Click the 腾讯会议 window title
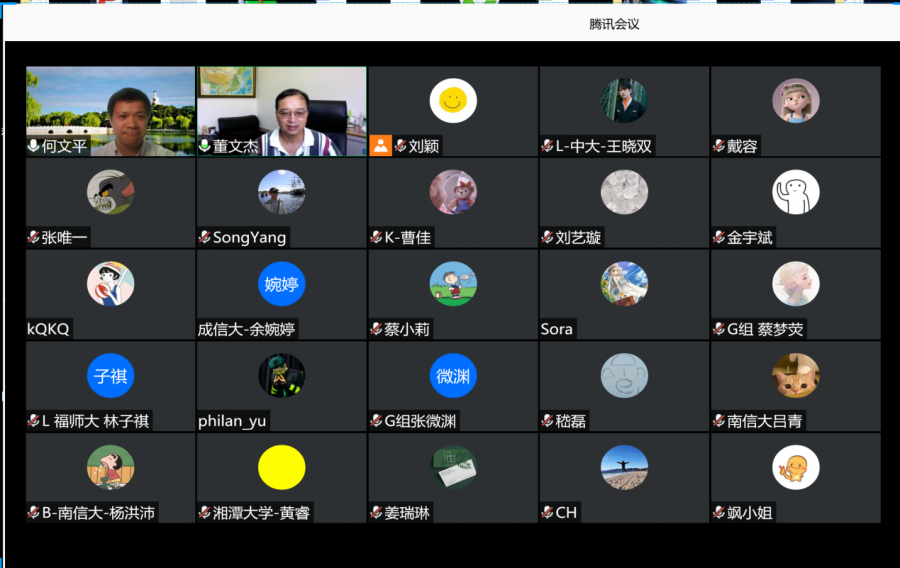 pos(614,24)
